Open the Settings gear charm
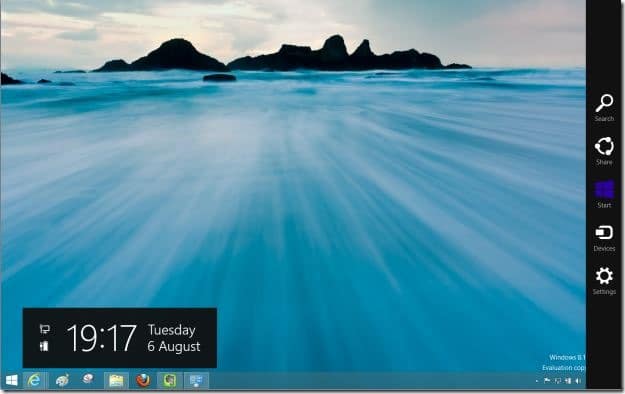This screenshot has height=394, width=625. [604, 281]
